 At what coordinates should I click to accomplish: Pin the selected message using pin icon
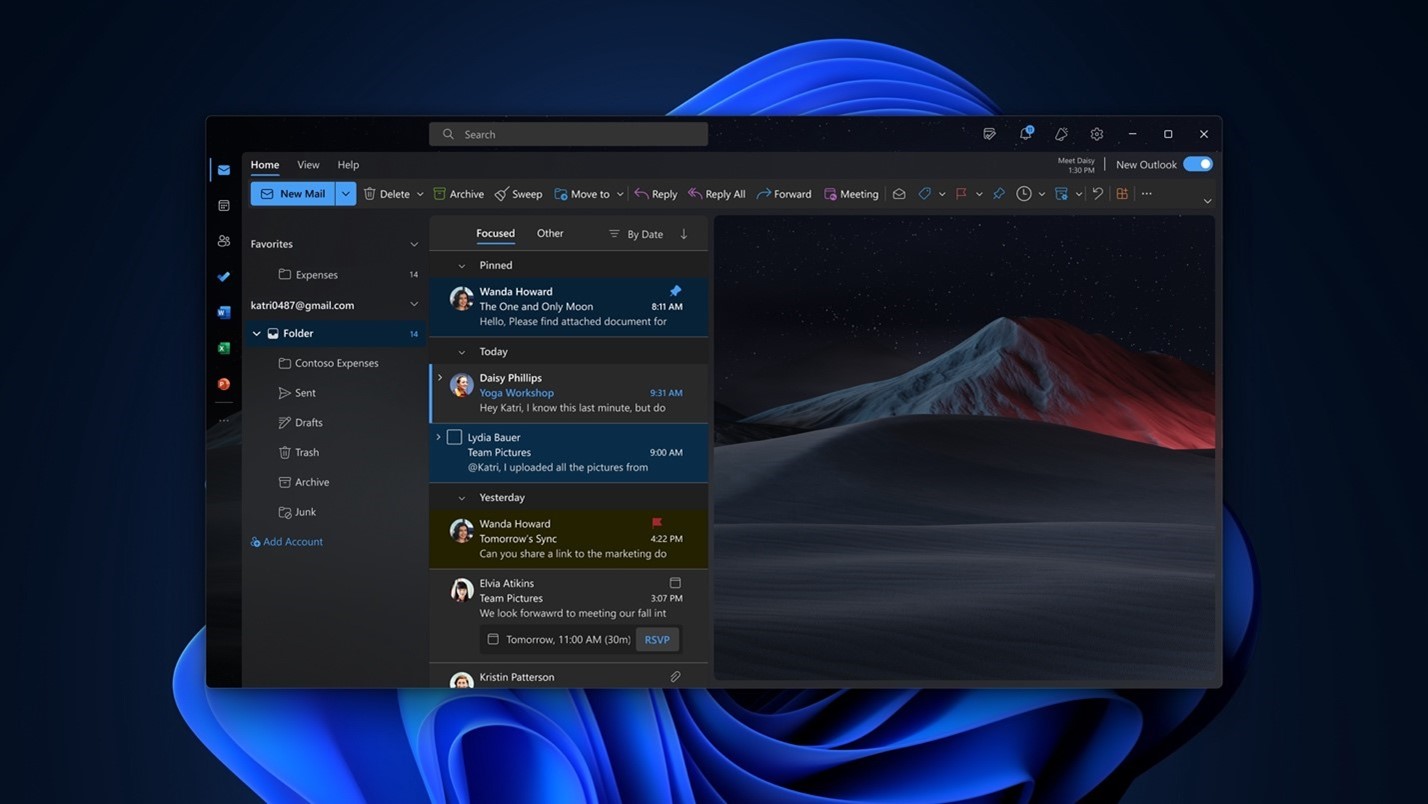(1000, 193)
